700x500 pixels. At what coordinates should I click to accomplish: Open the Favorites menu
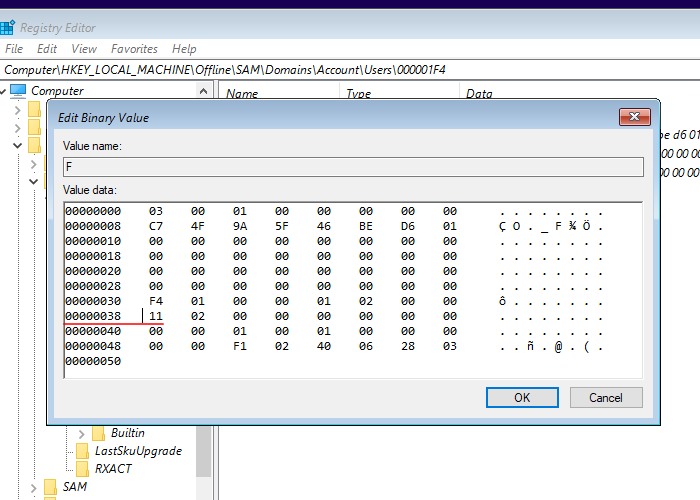pyautogui.click(x=134, y=49)
